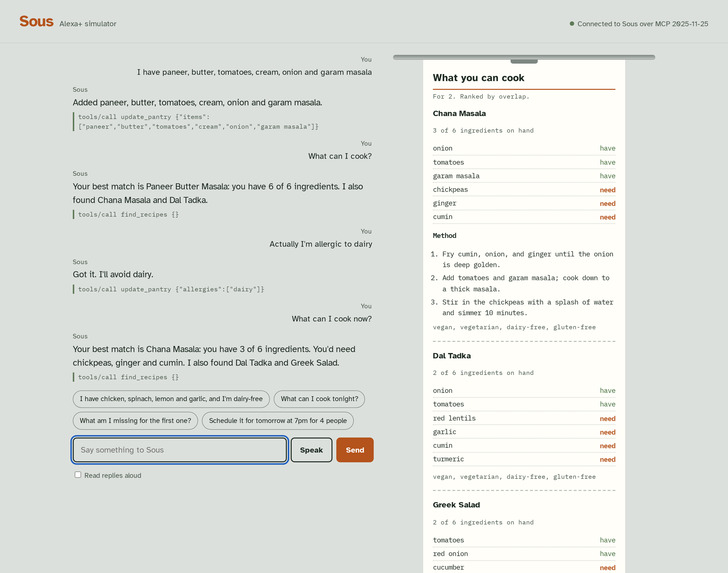This screenshot has height=573, width=728.
Task: Click the Send button
Action: [355, 450]
